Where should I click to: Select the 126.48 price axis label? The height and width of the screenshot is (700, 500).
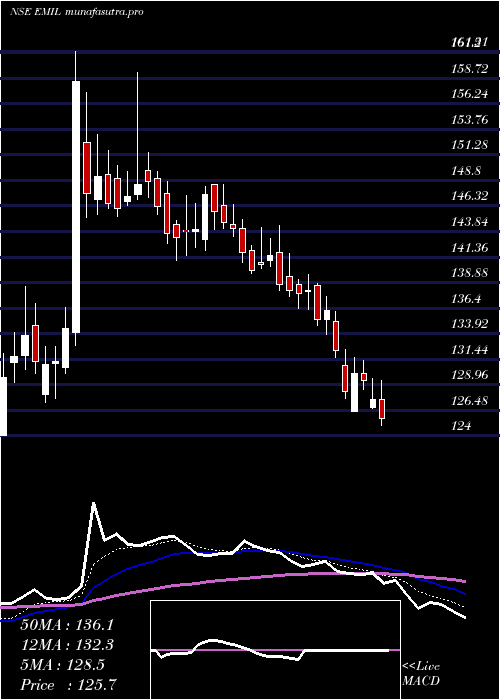(x=469, y=400)
